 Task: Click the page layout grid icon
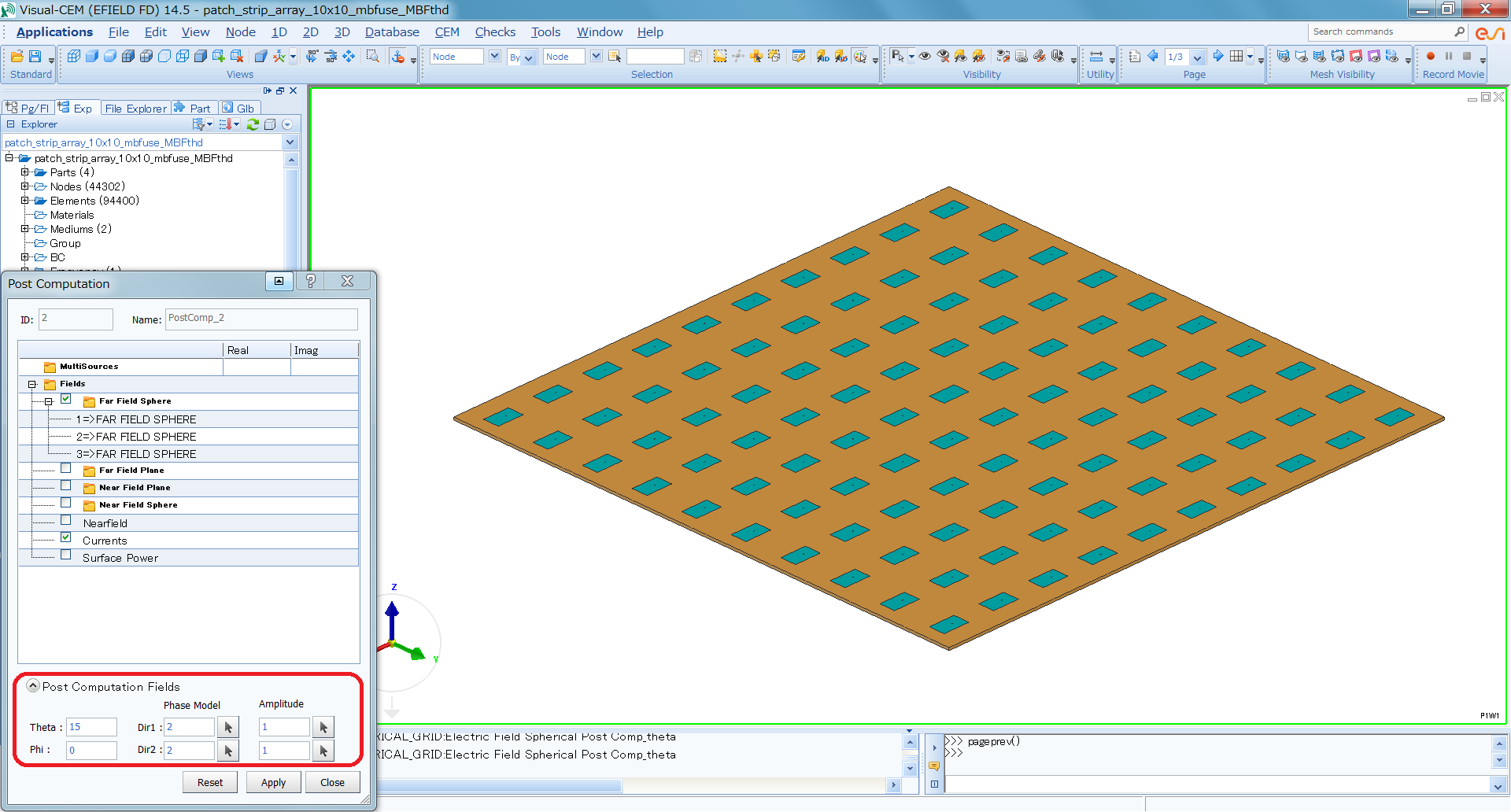click(1236, 56)
